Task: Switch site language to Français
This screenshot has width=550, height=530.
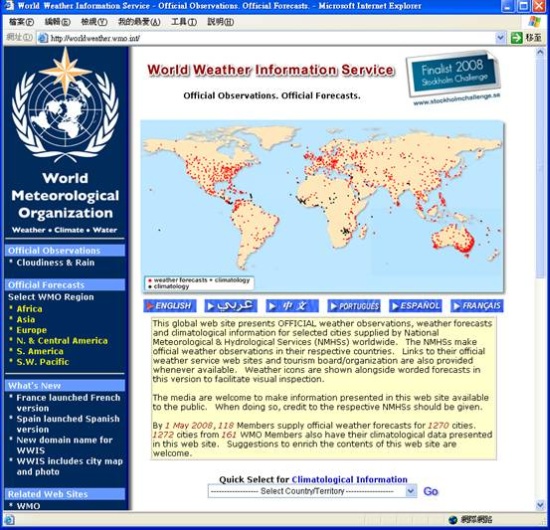Action: point(477,306)
